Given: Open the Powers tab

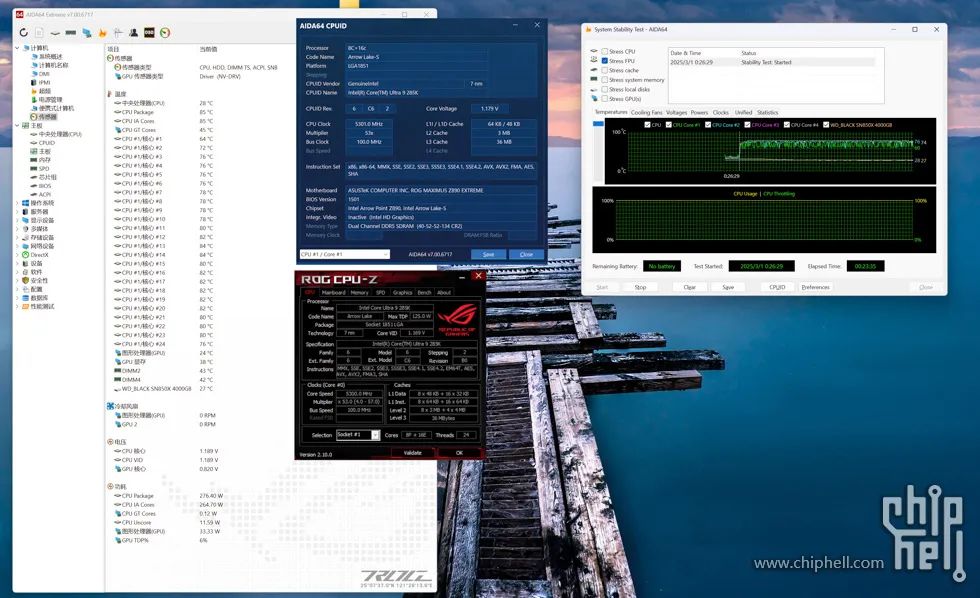Looking at the screenshot, I should click(x=699, y=112).
